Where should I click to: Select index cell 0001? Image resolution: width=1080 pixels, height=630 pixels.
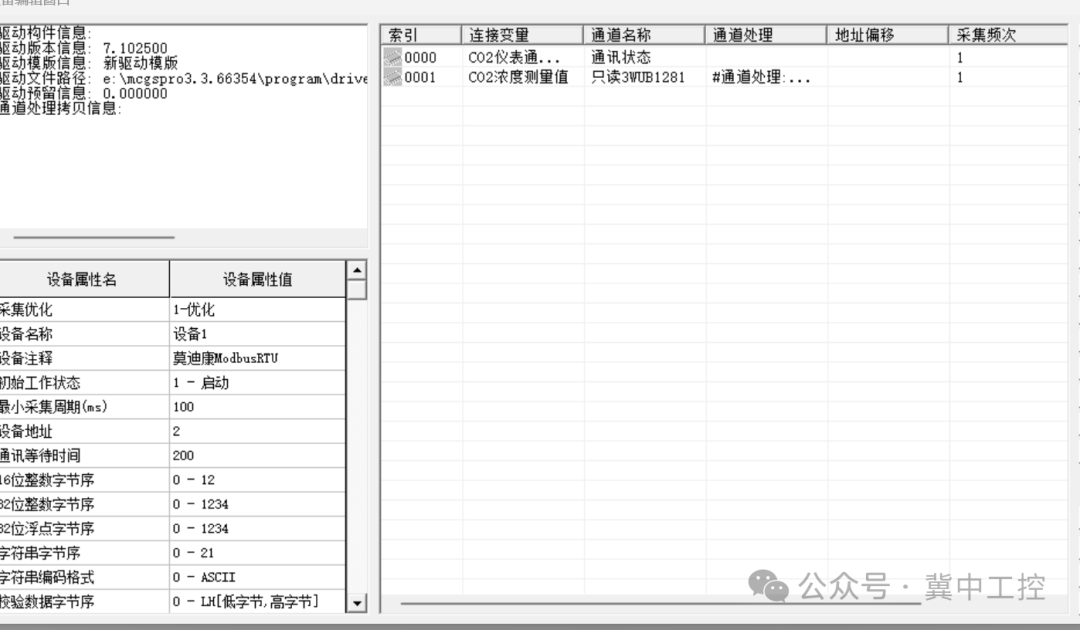tap(420, 77)
